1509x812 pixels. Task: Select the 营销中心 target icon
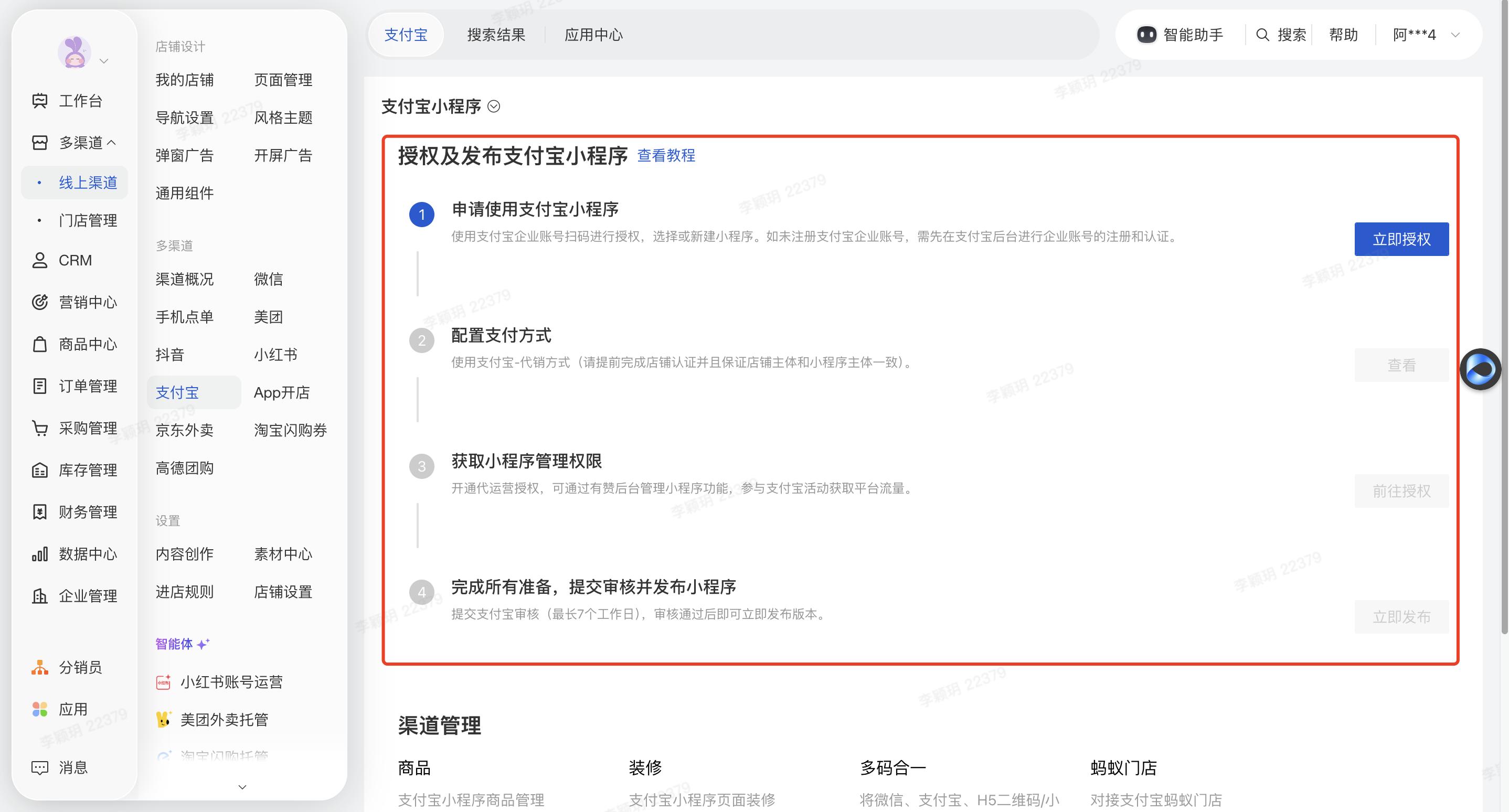(x=39, y=302)
